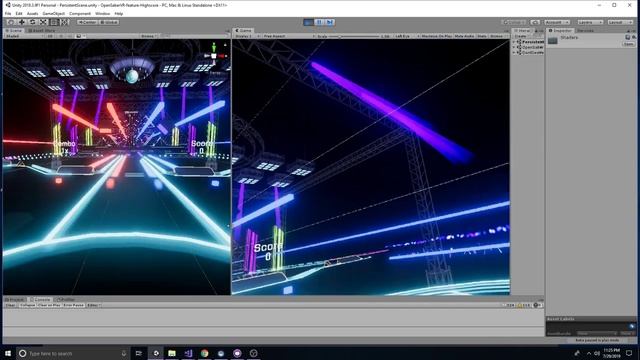Switch to the Hierarchy tab

coord(522,31)
